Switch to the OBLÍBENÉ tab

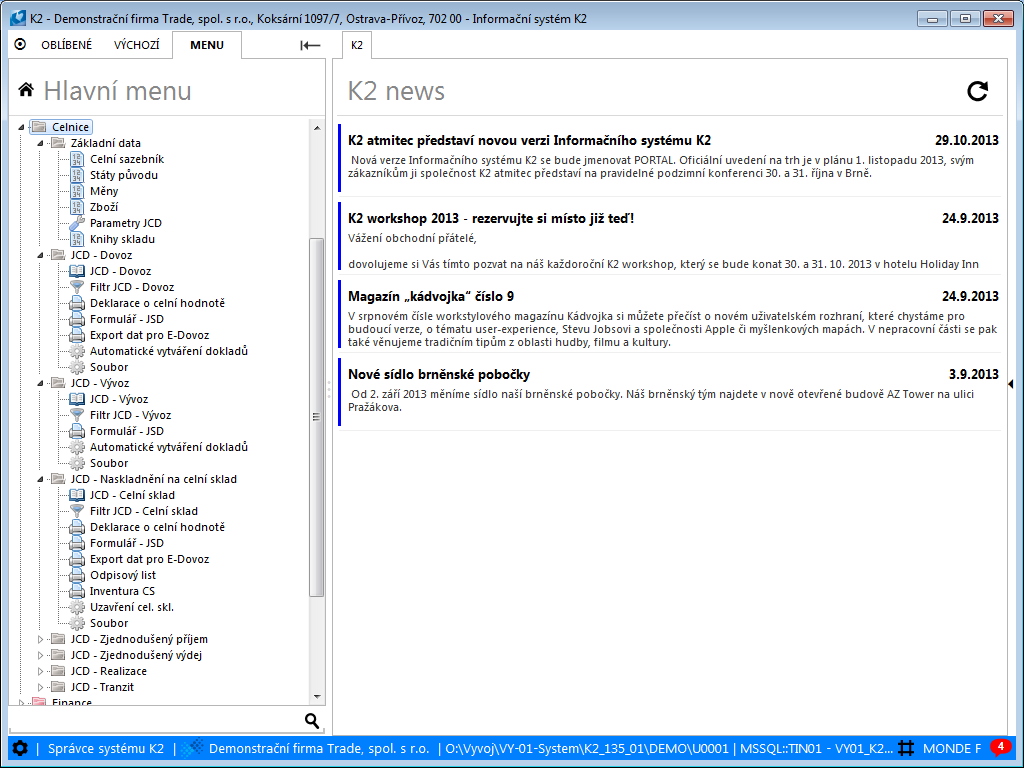pos(67,45)
